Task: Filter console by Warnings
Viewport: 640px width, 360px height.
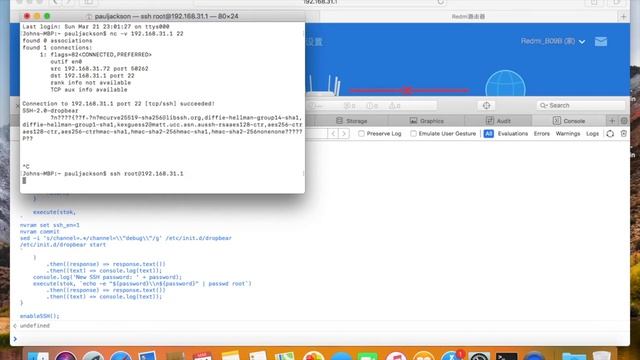Action: (x=568, y=133)
